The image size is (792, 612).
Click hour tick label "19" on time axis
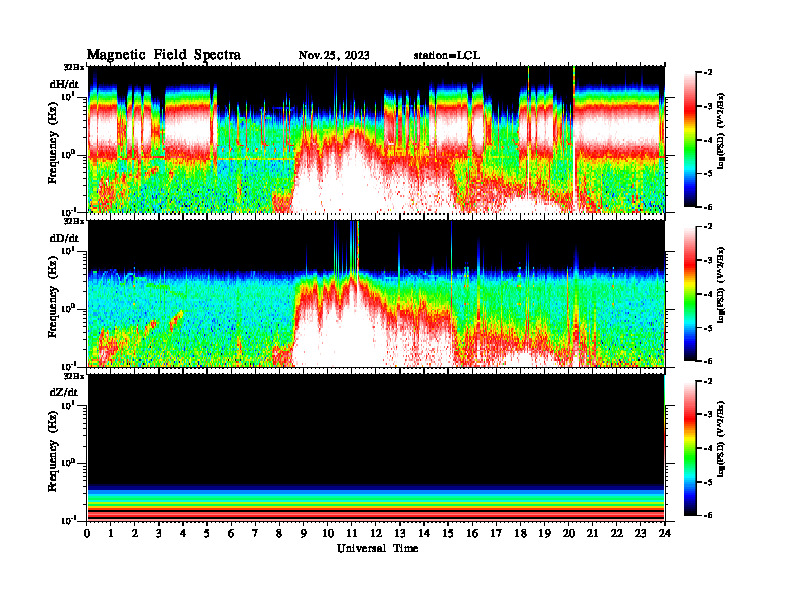(544, 533)
